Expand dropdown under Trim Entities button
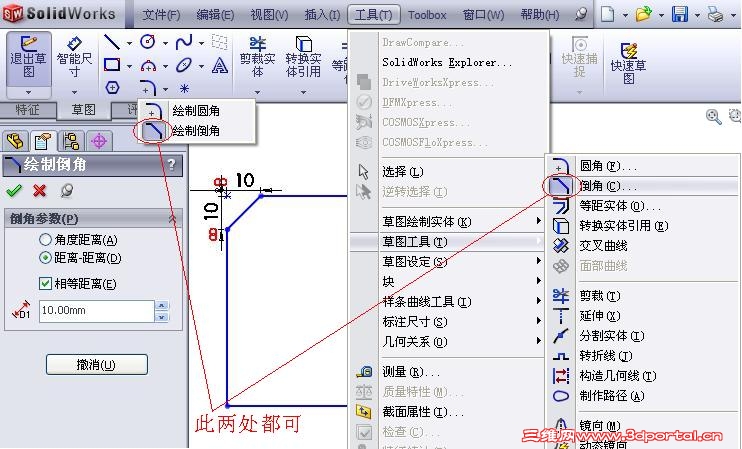 (257, 92)
